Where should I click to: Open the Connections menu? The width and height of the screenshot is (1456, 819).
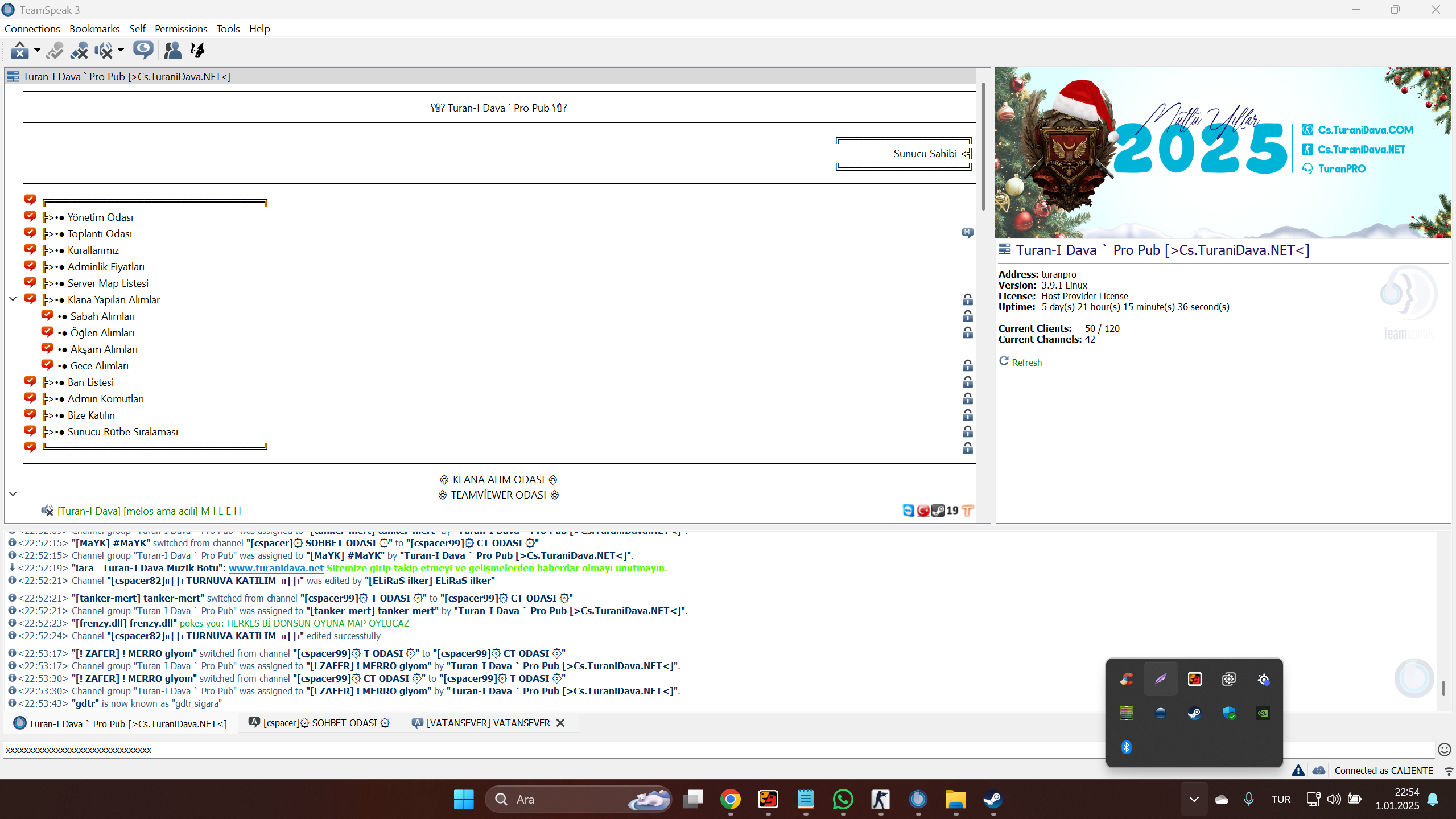pos(32,28)
